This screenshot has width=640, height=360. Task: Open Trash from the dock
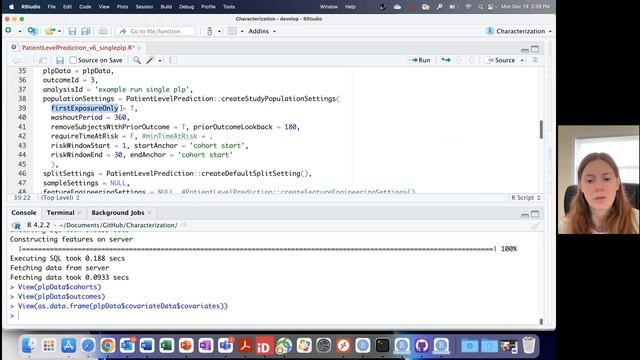click(x=529, y=345)
